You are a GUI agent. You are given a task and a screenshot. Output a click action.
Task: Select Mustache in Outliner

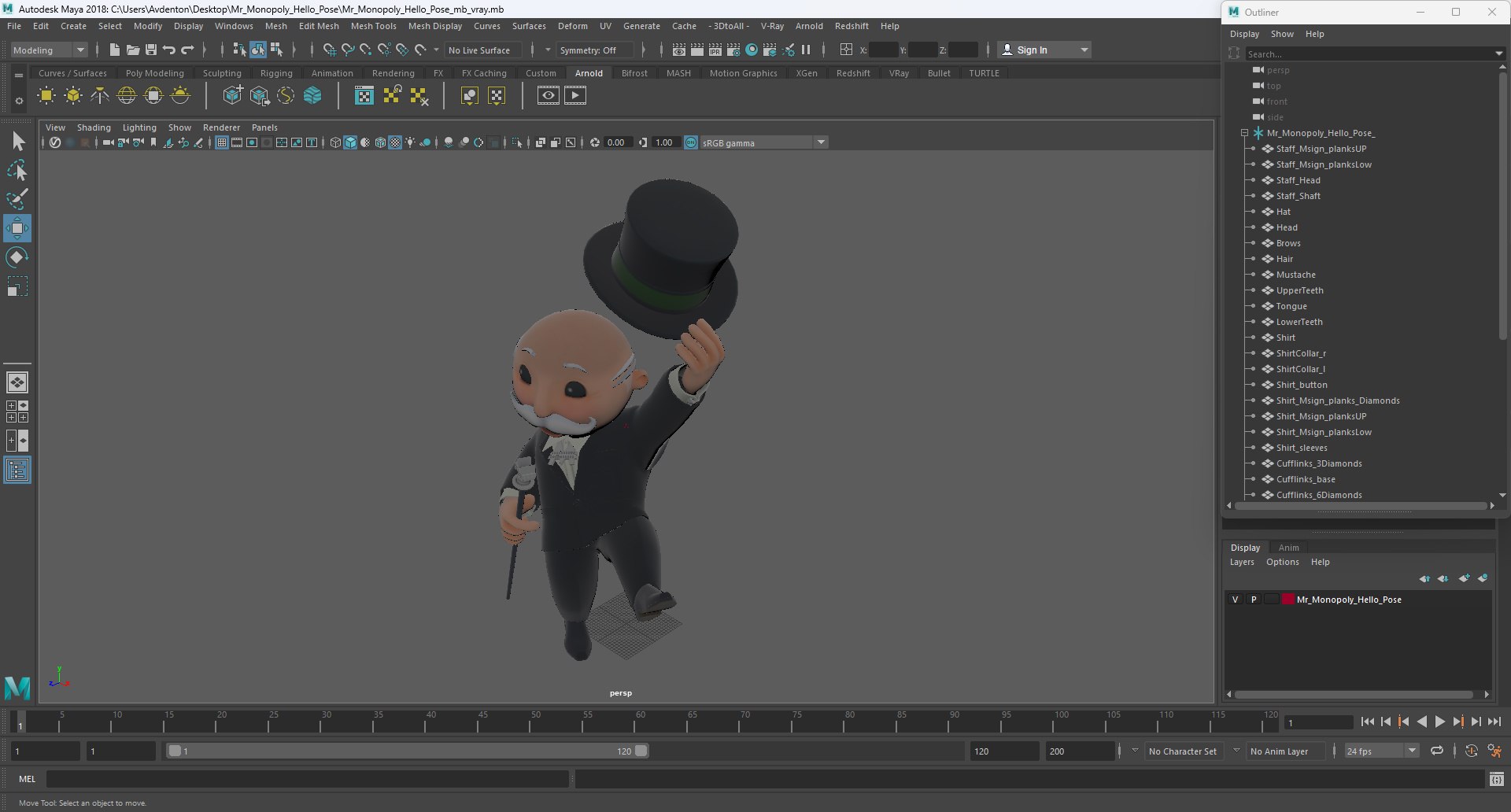[1295, 275]
